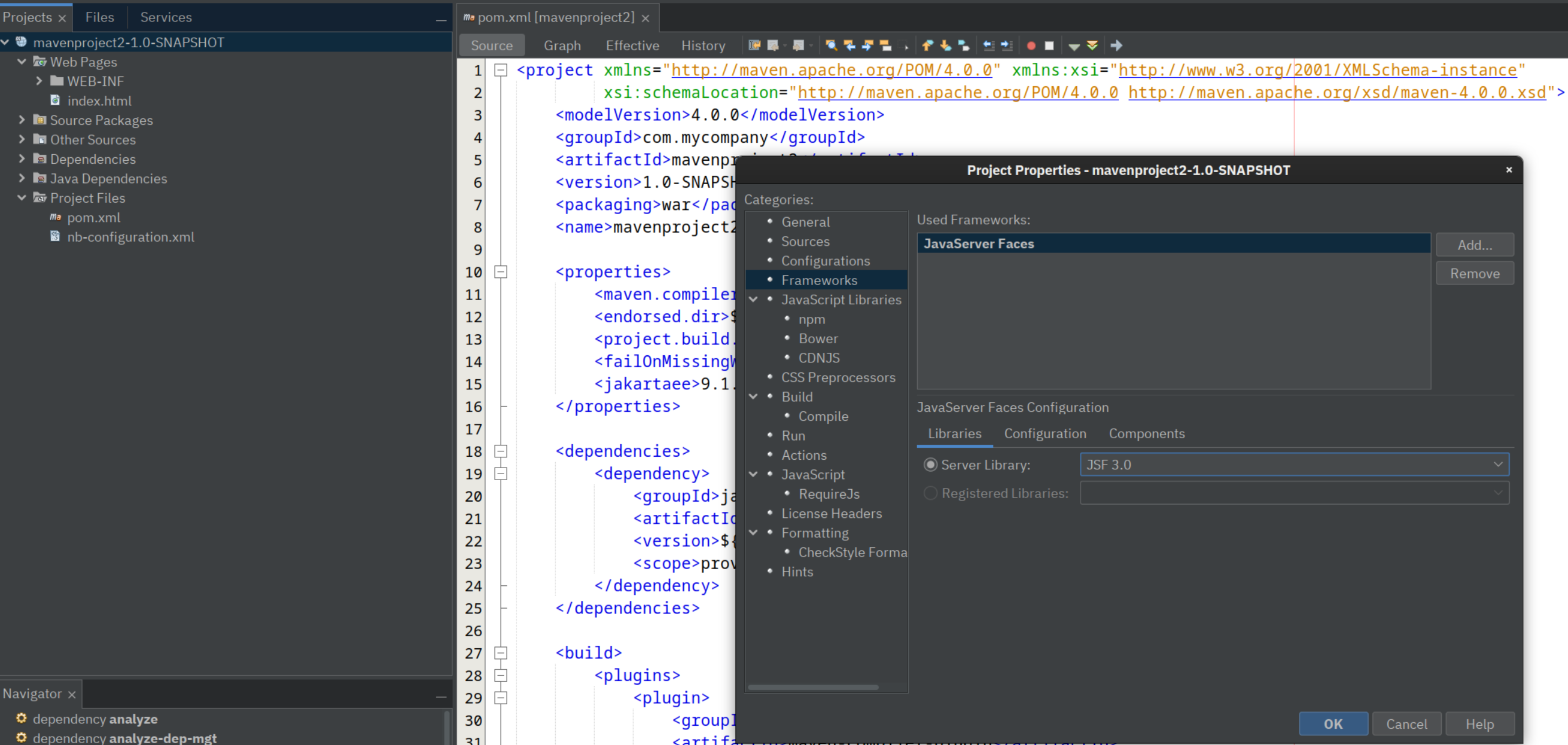Click the OK button

1332,723
